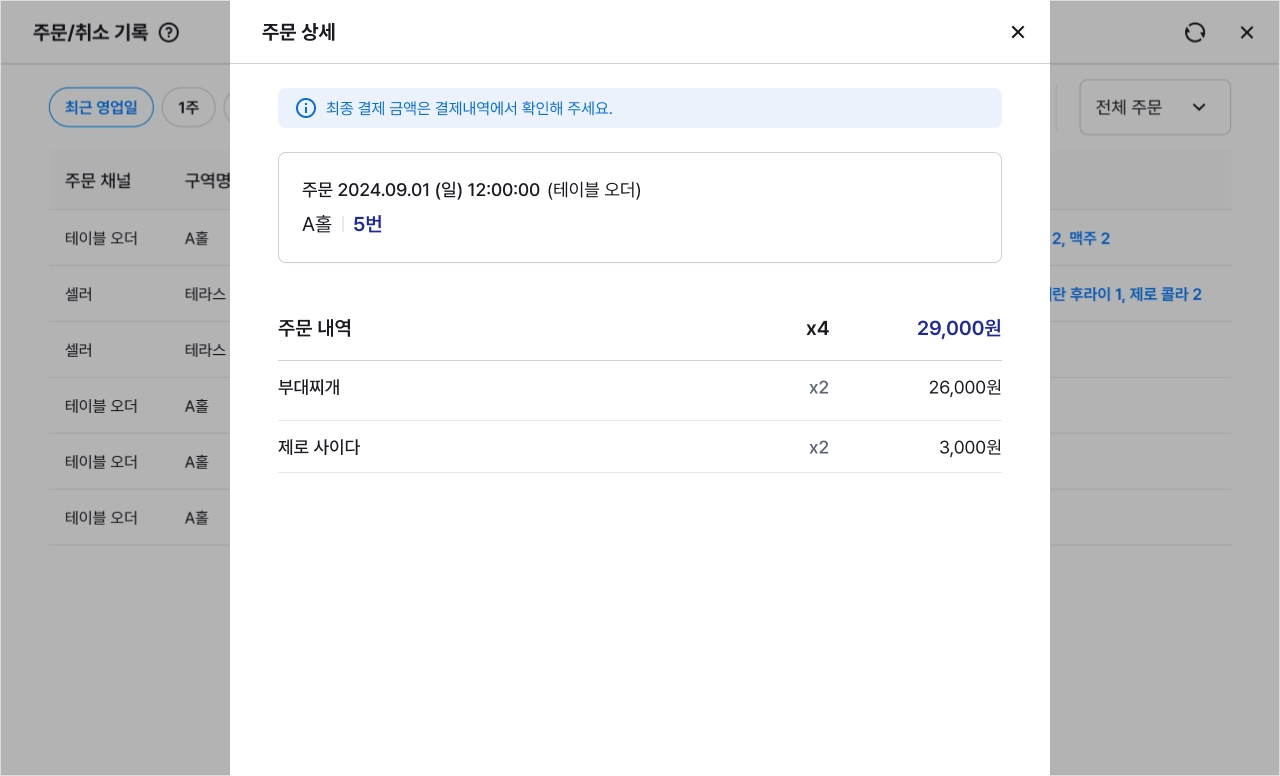Select the 최근 영업일 filter
The width and height of the screenshot is (1280, 776).
[101, 107]
